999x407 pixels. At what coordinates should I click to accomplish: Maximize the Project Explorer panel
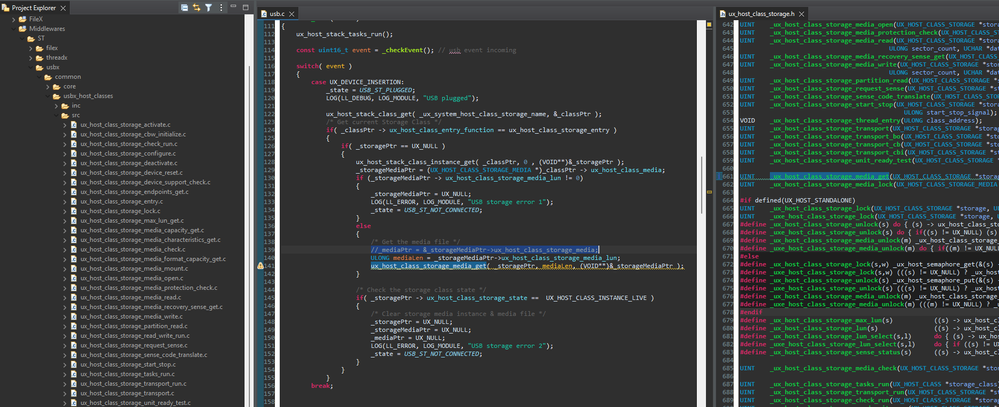click(x=246, y=7)
